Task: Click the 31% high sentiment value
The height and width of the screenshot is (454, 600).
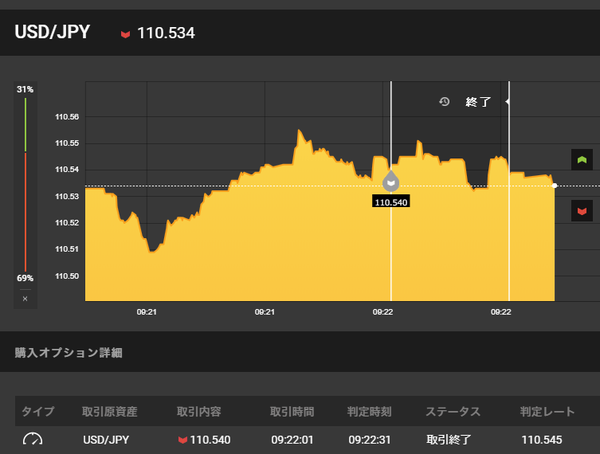Action: (x=25, y=89)
